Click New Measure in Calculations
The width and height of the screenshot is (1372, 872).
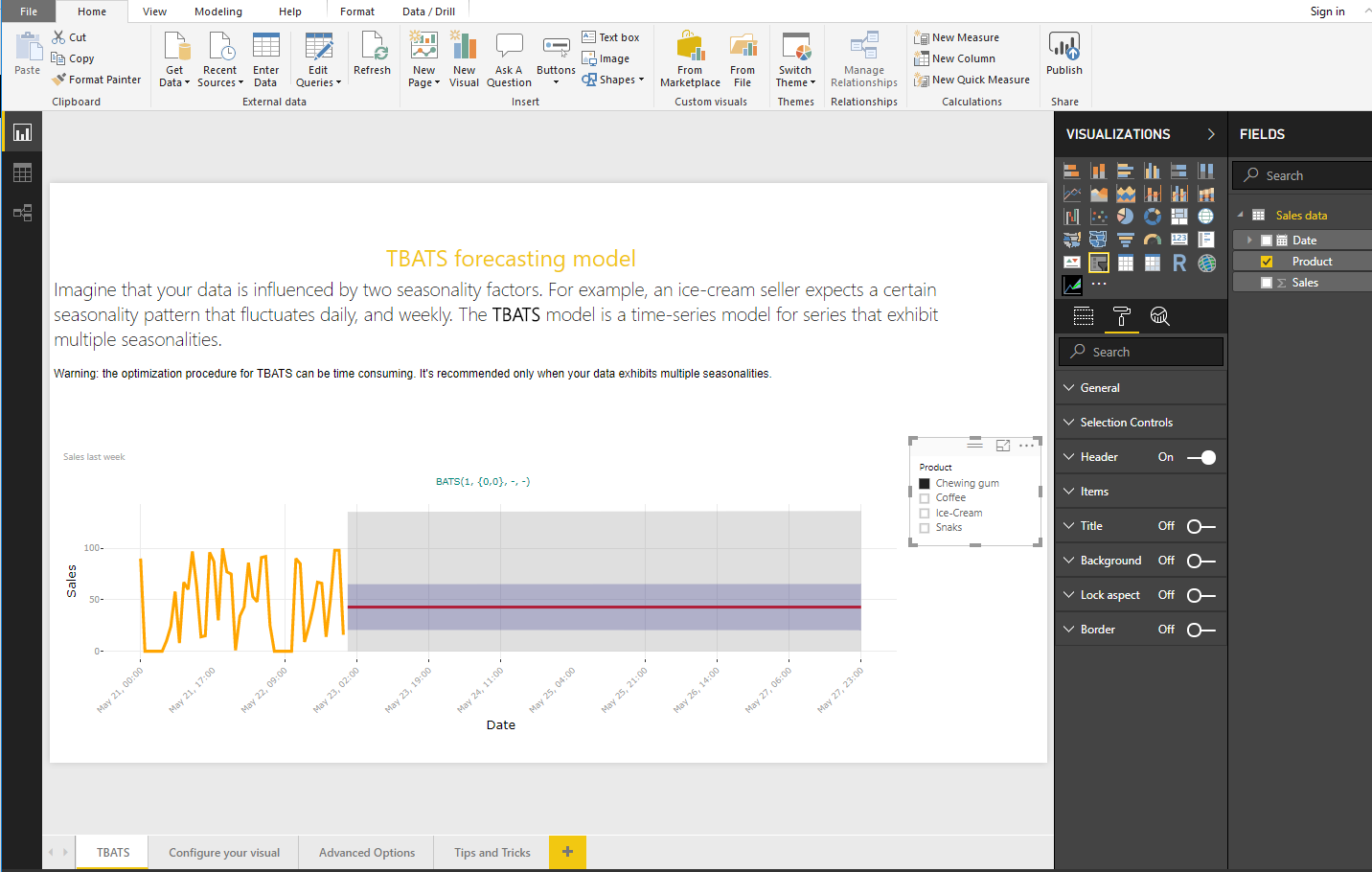point(957,37)
